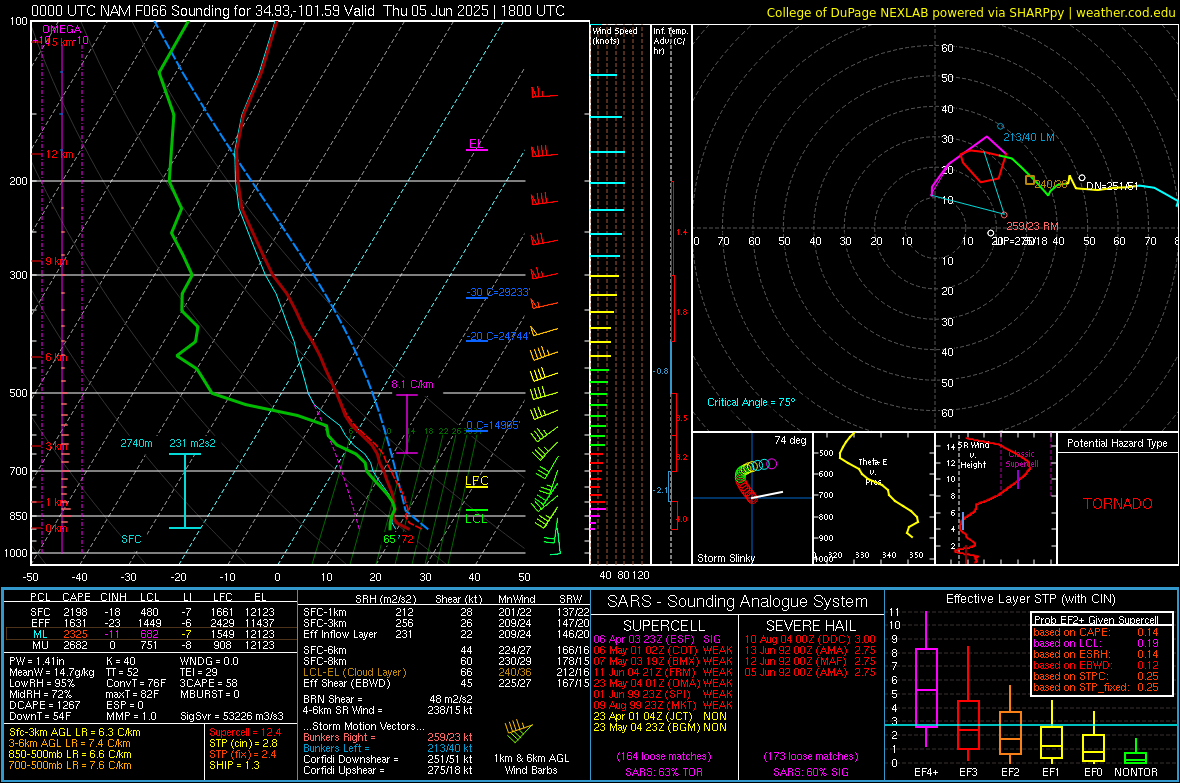
Task: Click the yellow LFC label
Action: [x=476, y=481]
